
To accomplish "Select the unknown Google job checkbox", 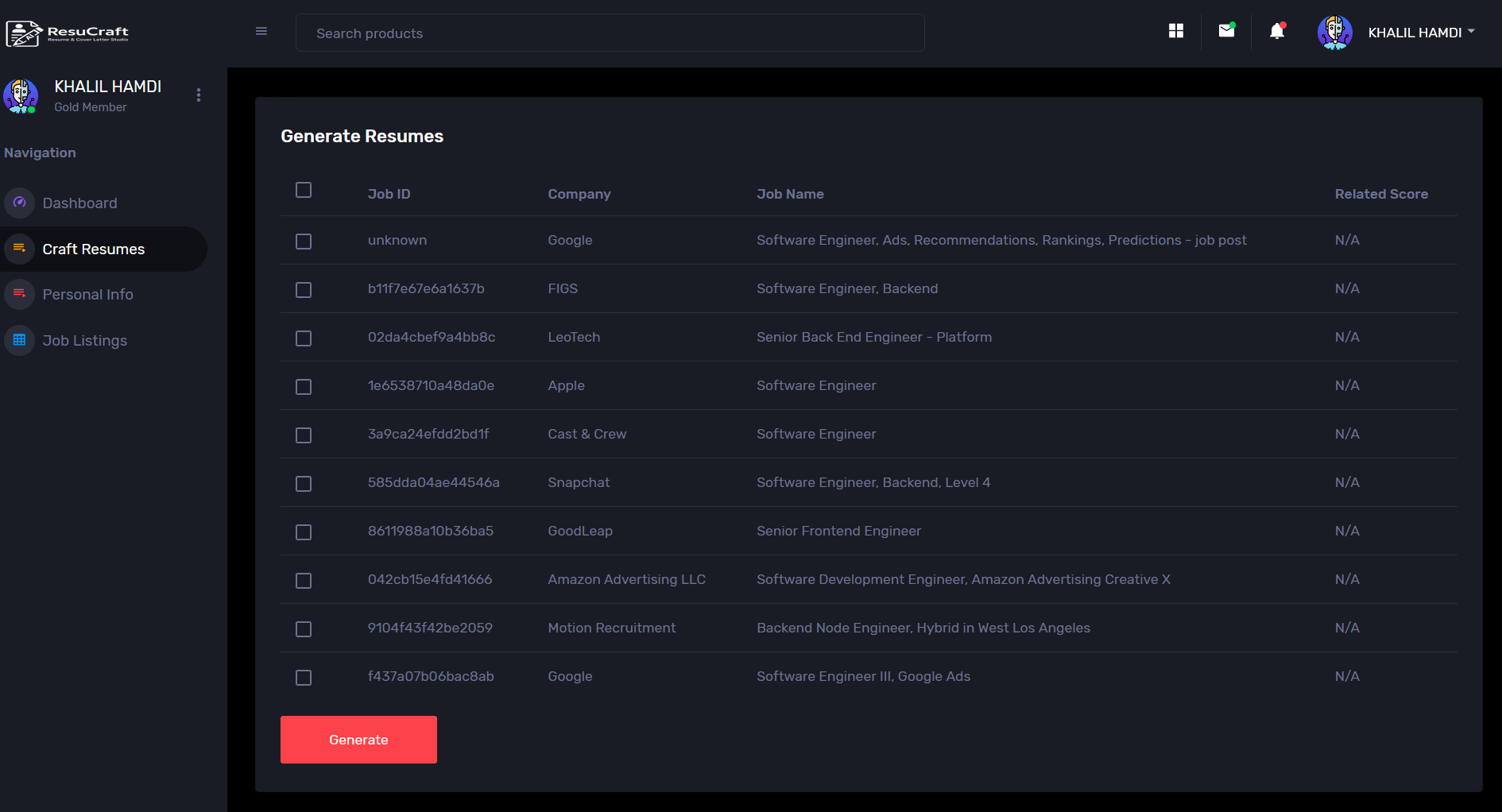I will pyautogui.click(x=304, y=242).
